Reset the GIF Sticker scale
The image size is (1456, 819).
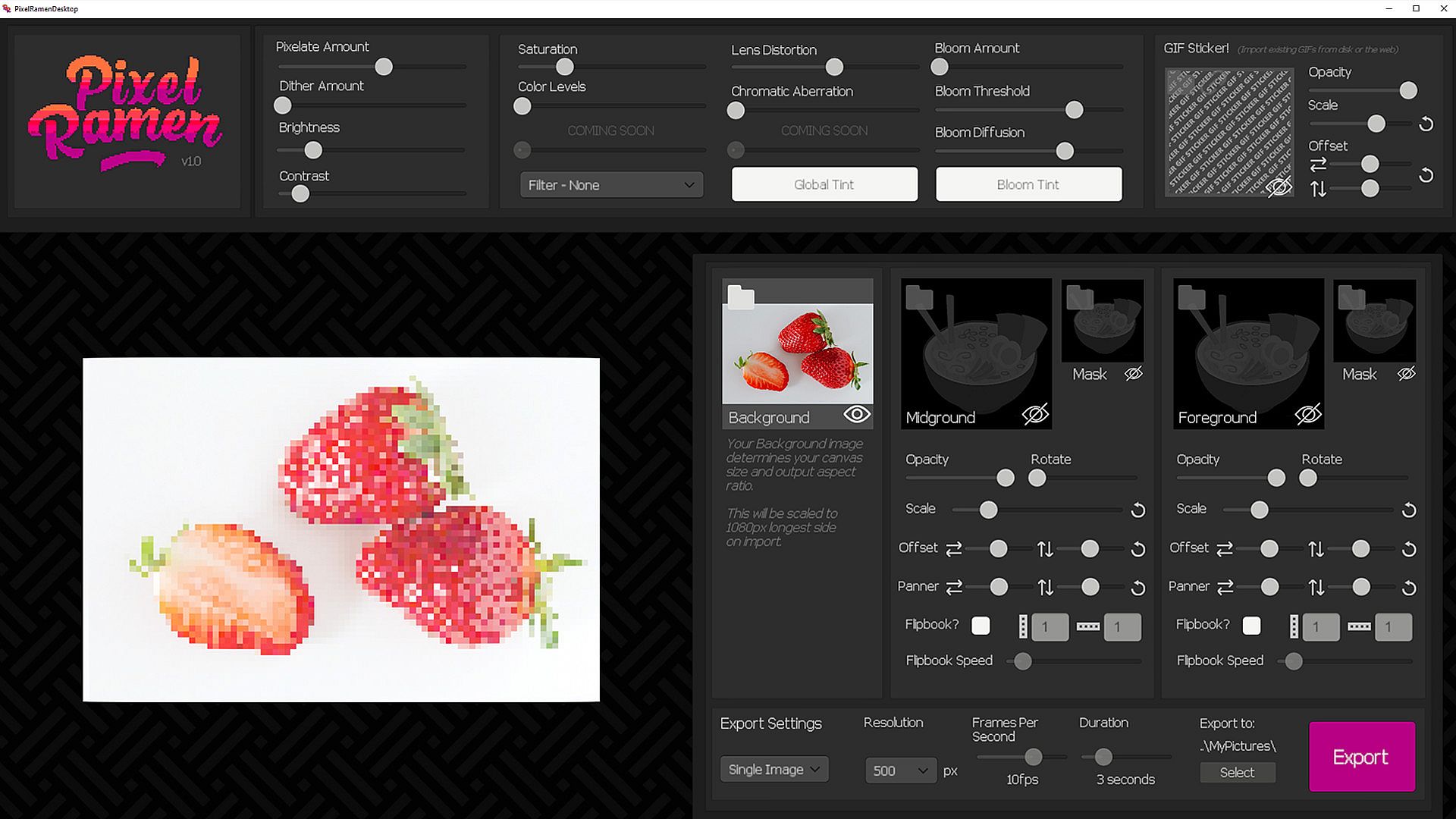(x=1426, y=124)
